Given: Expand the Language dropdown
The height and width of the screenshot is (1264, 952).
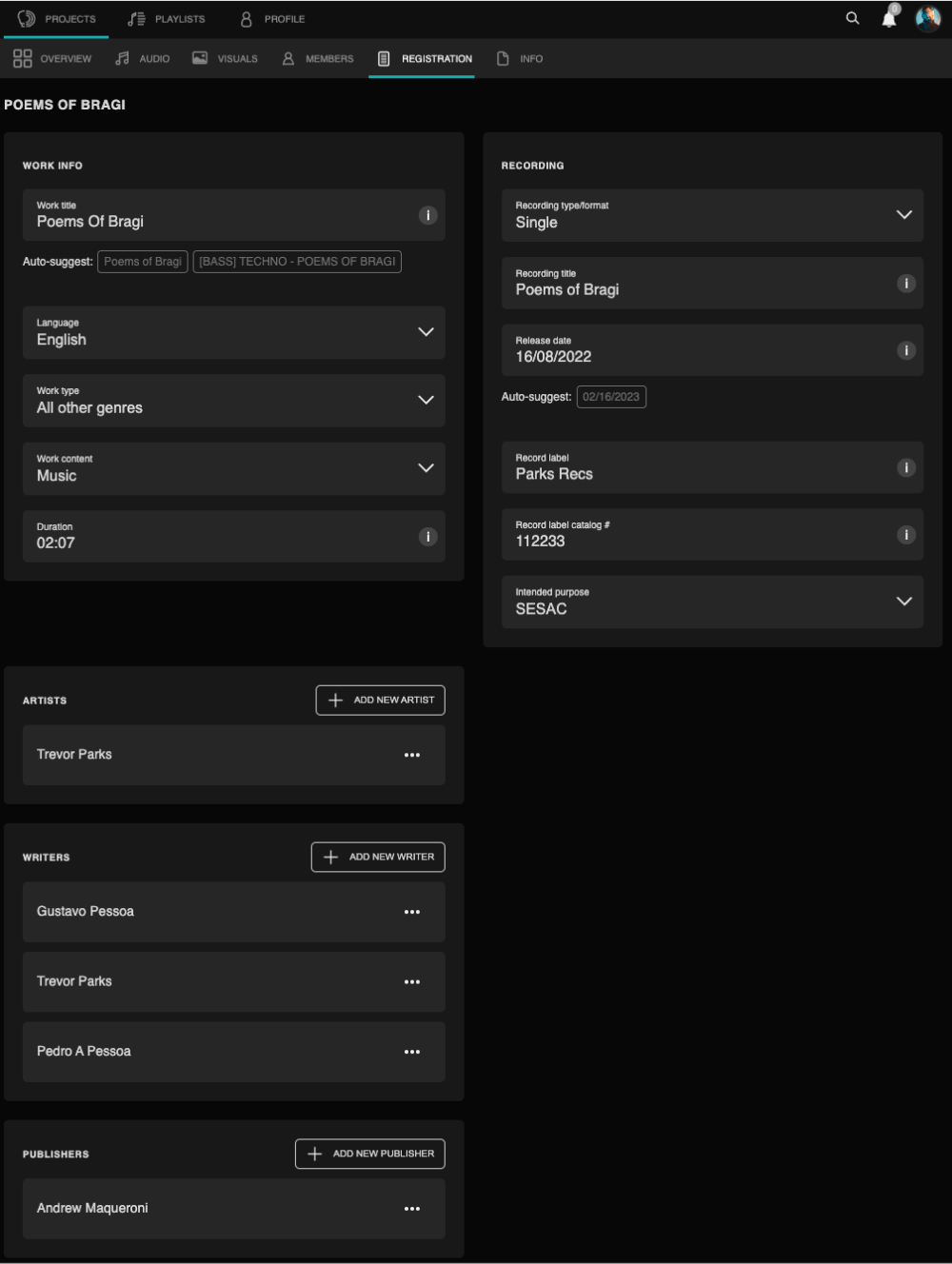Looking at the screenshot, I should click(426, 332).
